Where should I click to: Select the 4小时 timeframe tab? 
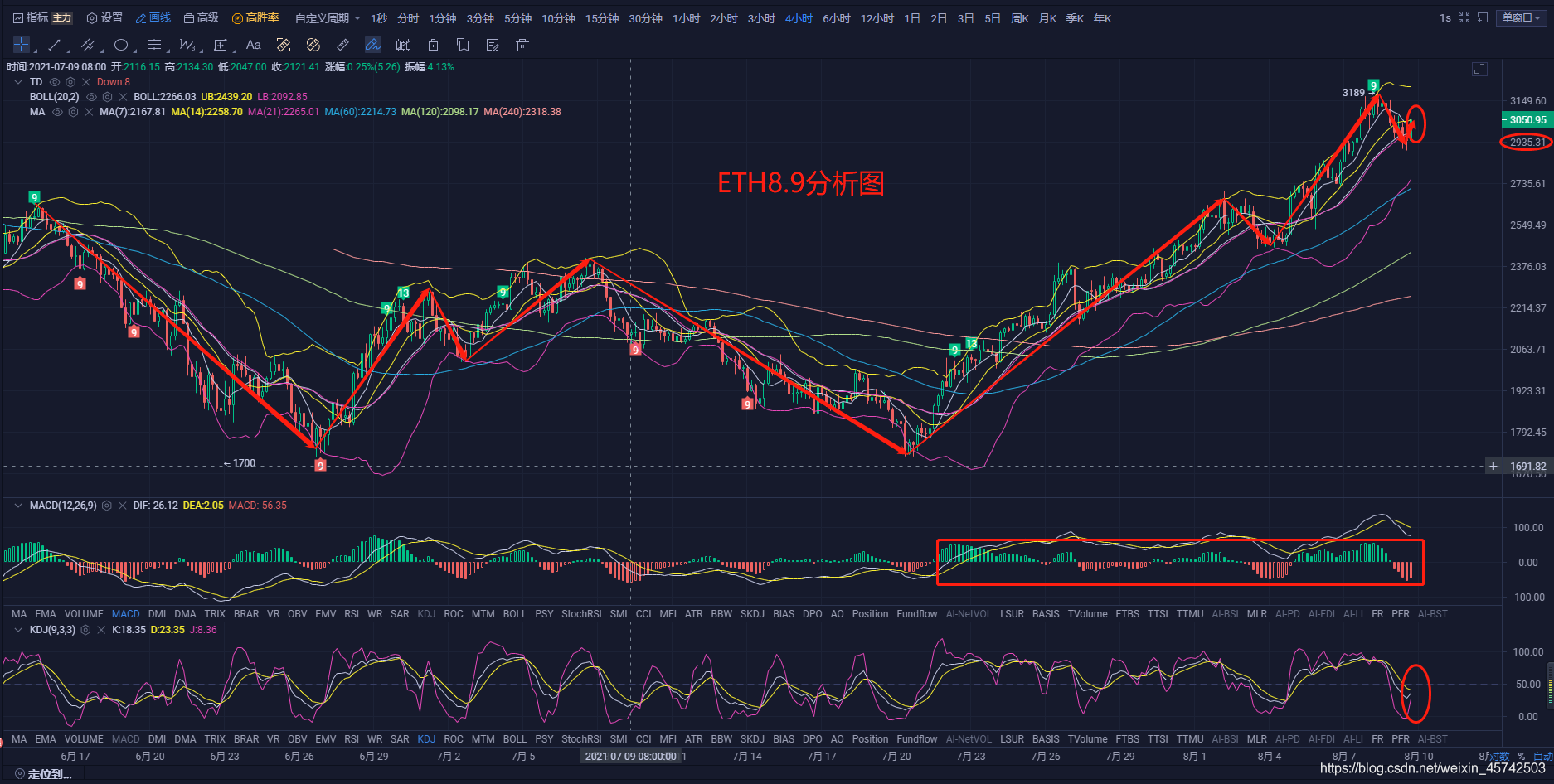(x=799, y=18)
